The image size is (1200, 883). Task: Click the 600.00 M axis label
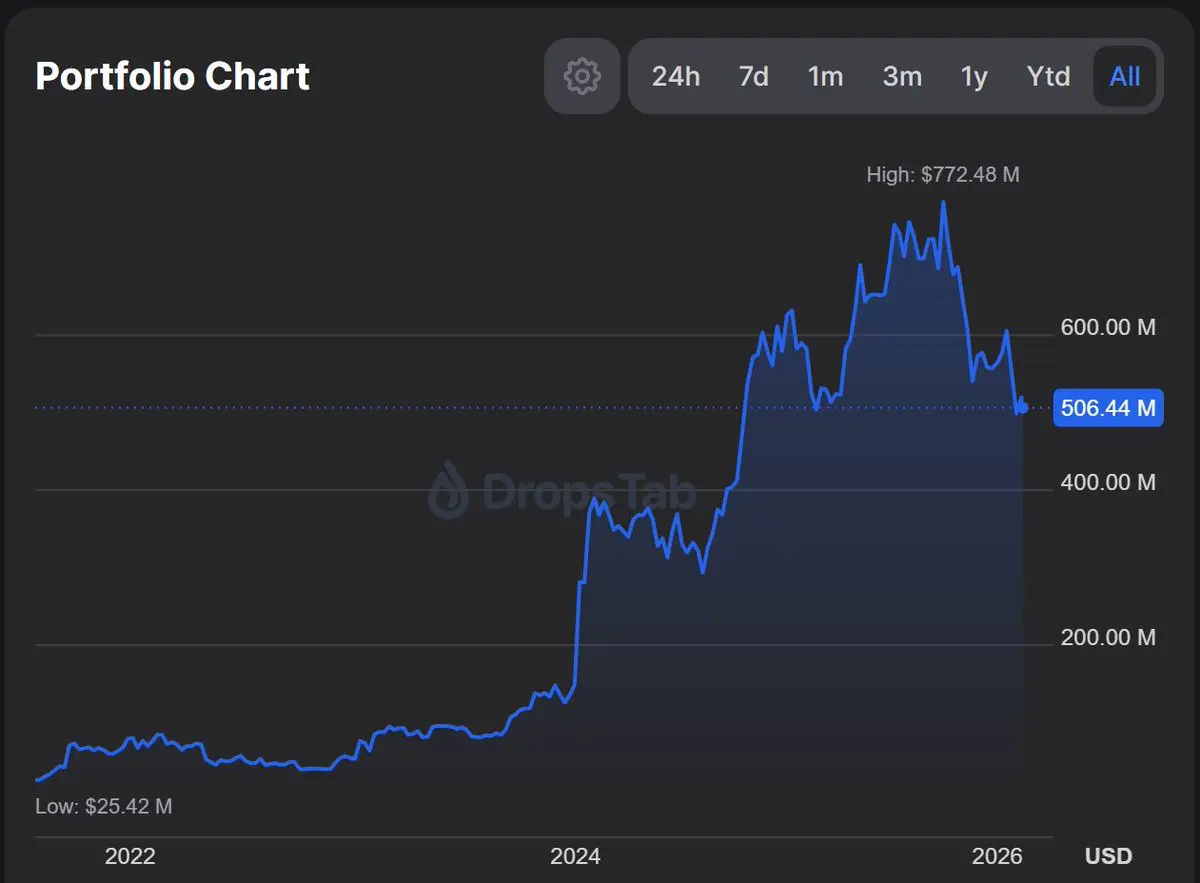1108,327
